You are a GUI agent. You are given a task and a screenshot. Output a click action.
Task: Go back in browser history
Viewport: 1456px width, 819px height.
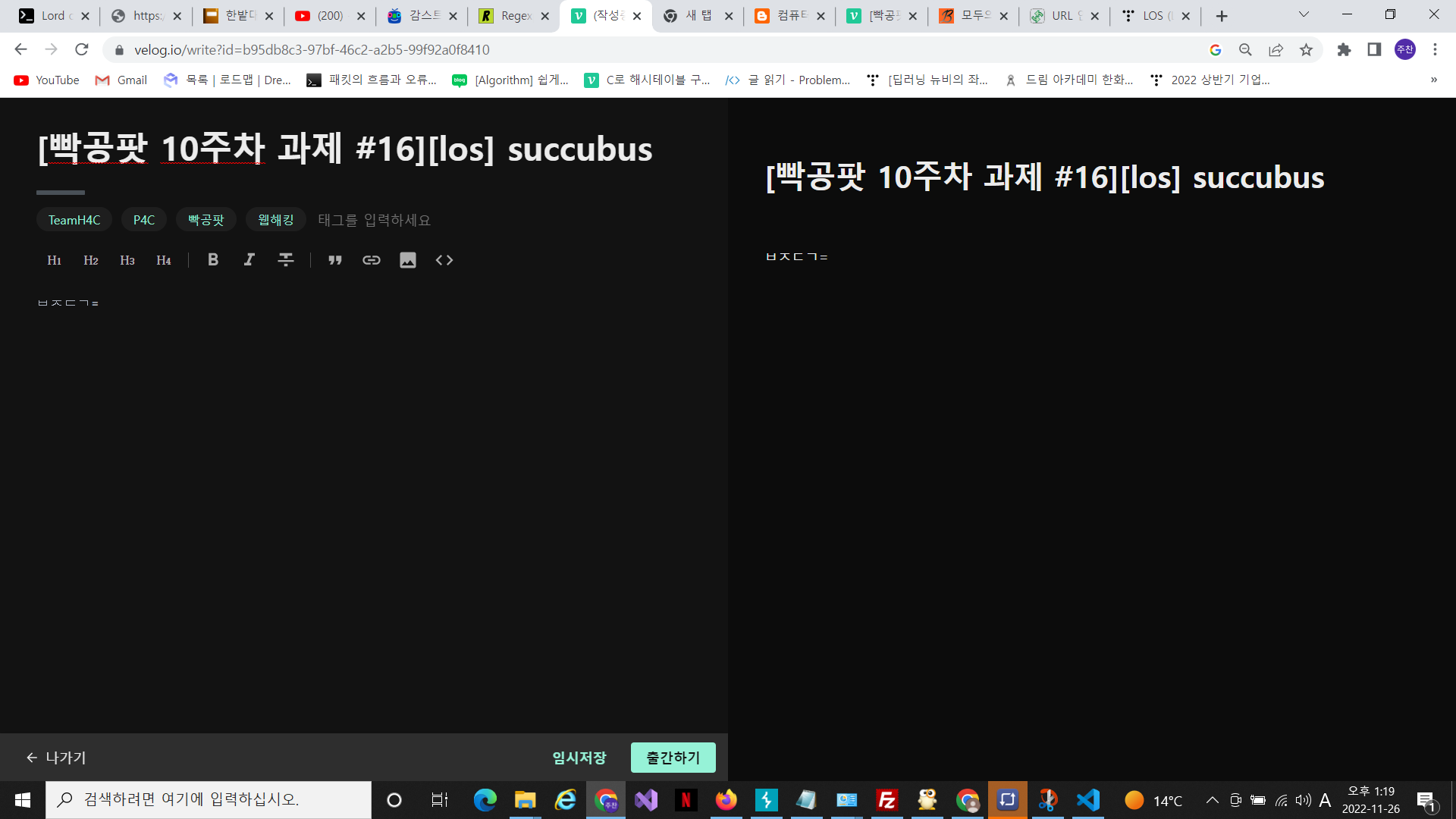tap(20, 49)
